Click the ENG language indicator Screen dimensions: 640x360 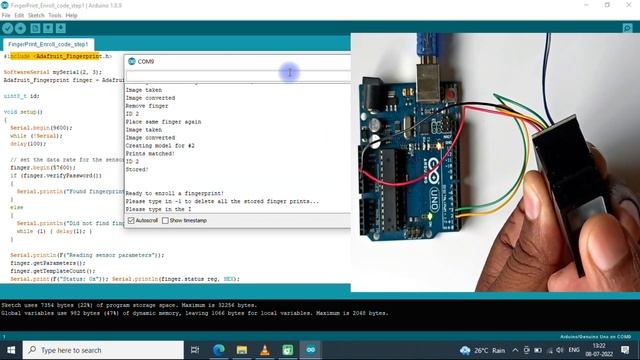pyautogui.click(x=574, y=350)
